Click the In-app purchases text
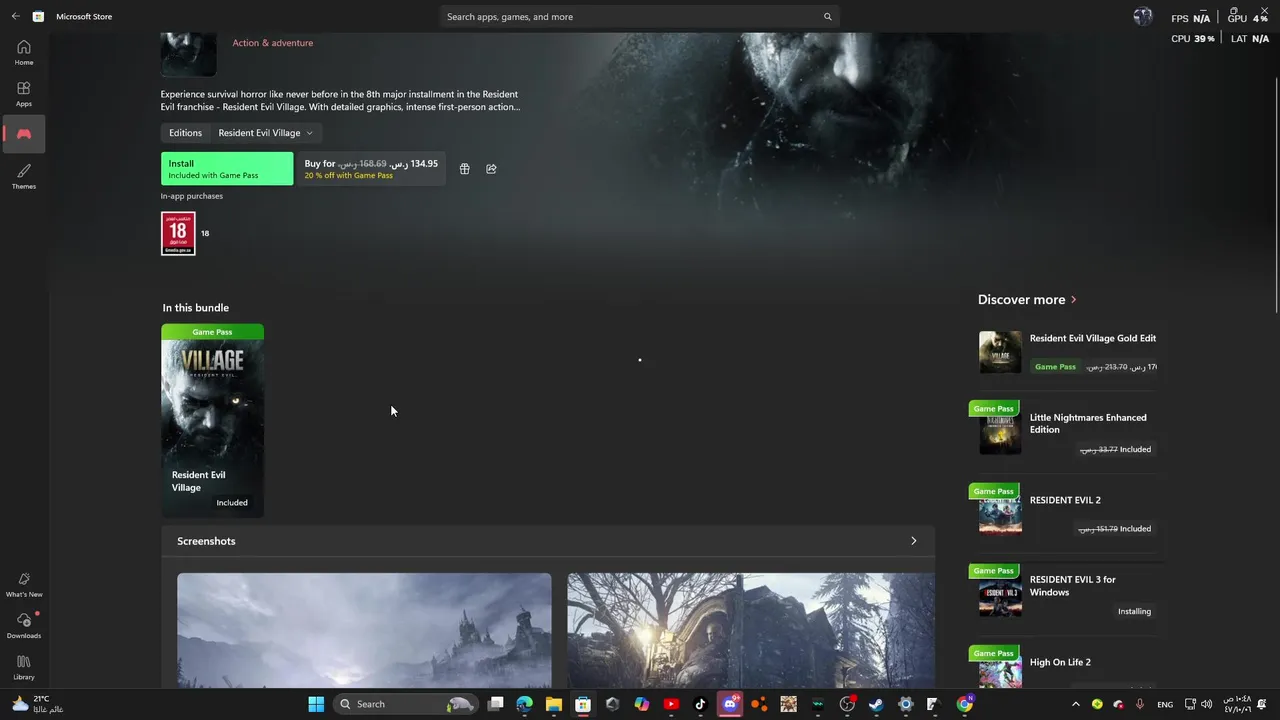 tap(192, 196)
